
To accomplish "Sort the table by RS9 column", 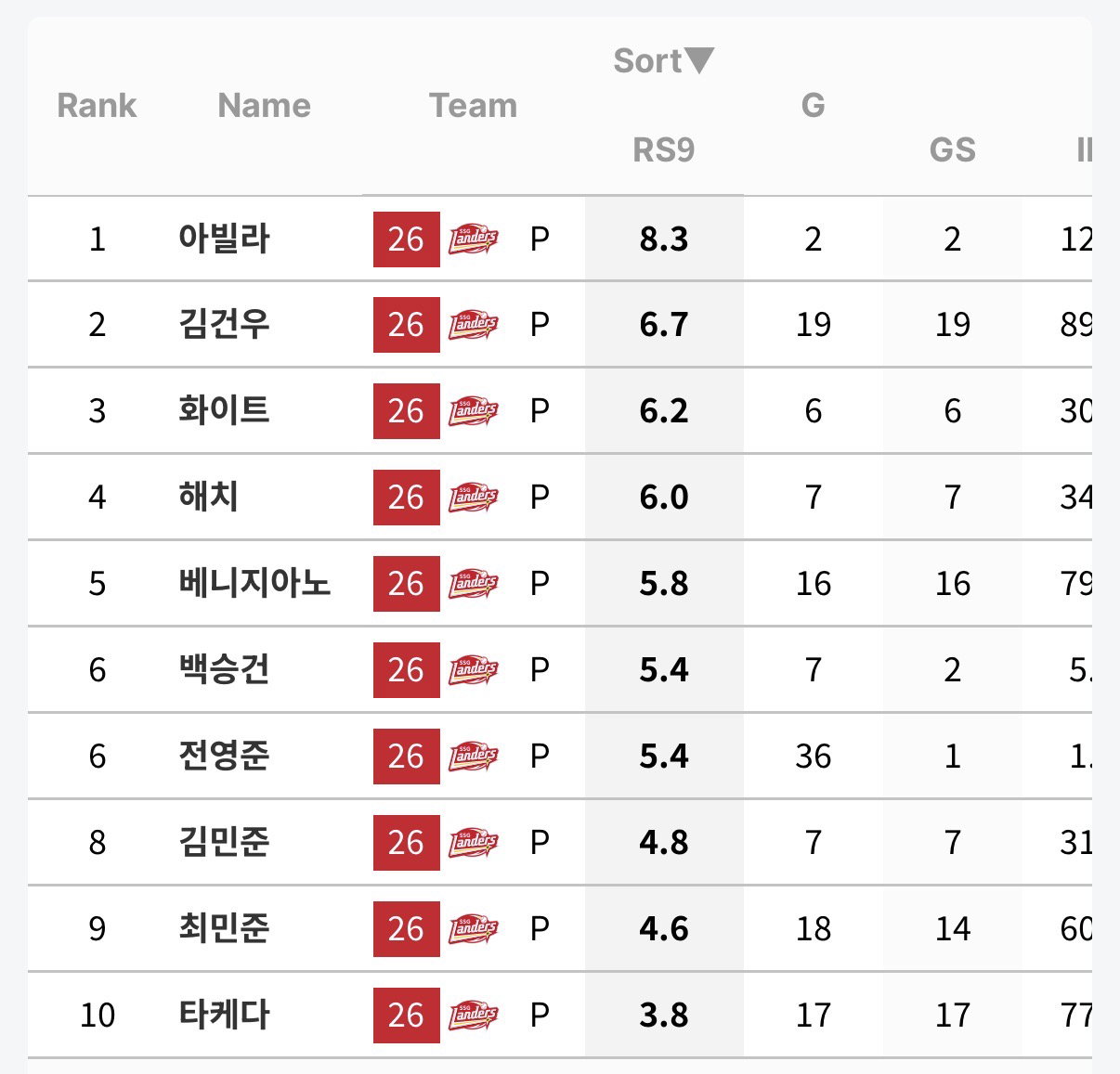I will coord(663,149).
